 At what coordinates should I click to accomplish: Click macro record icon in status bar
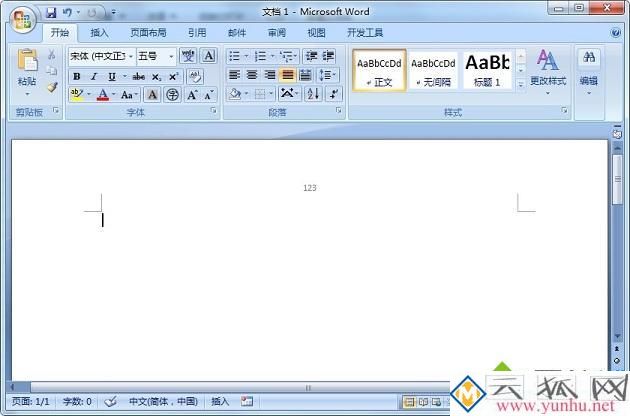tap(247, 401)
